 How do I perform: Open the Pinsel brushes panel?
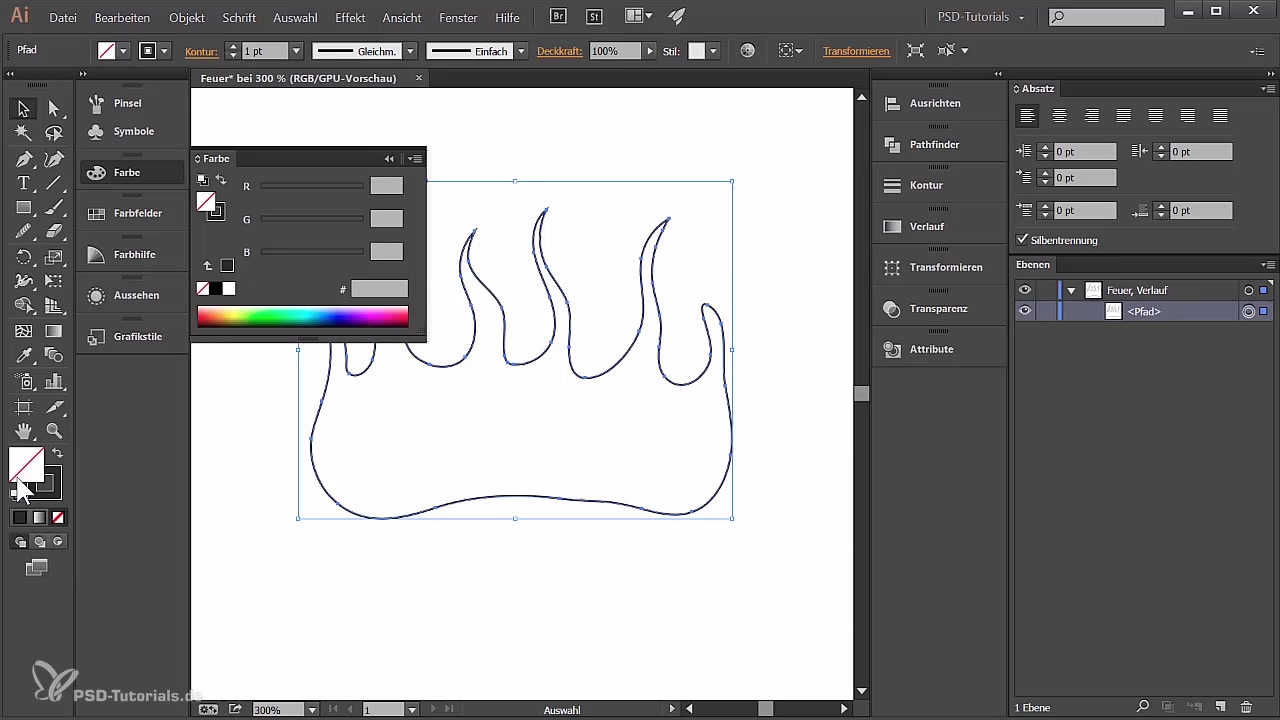coord(127,103)
